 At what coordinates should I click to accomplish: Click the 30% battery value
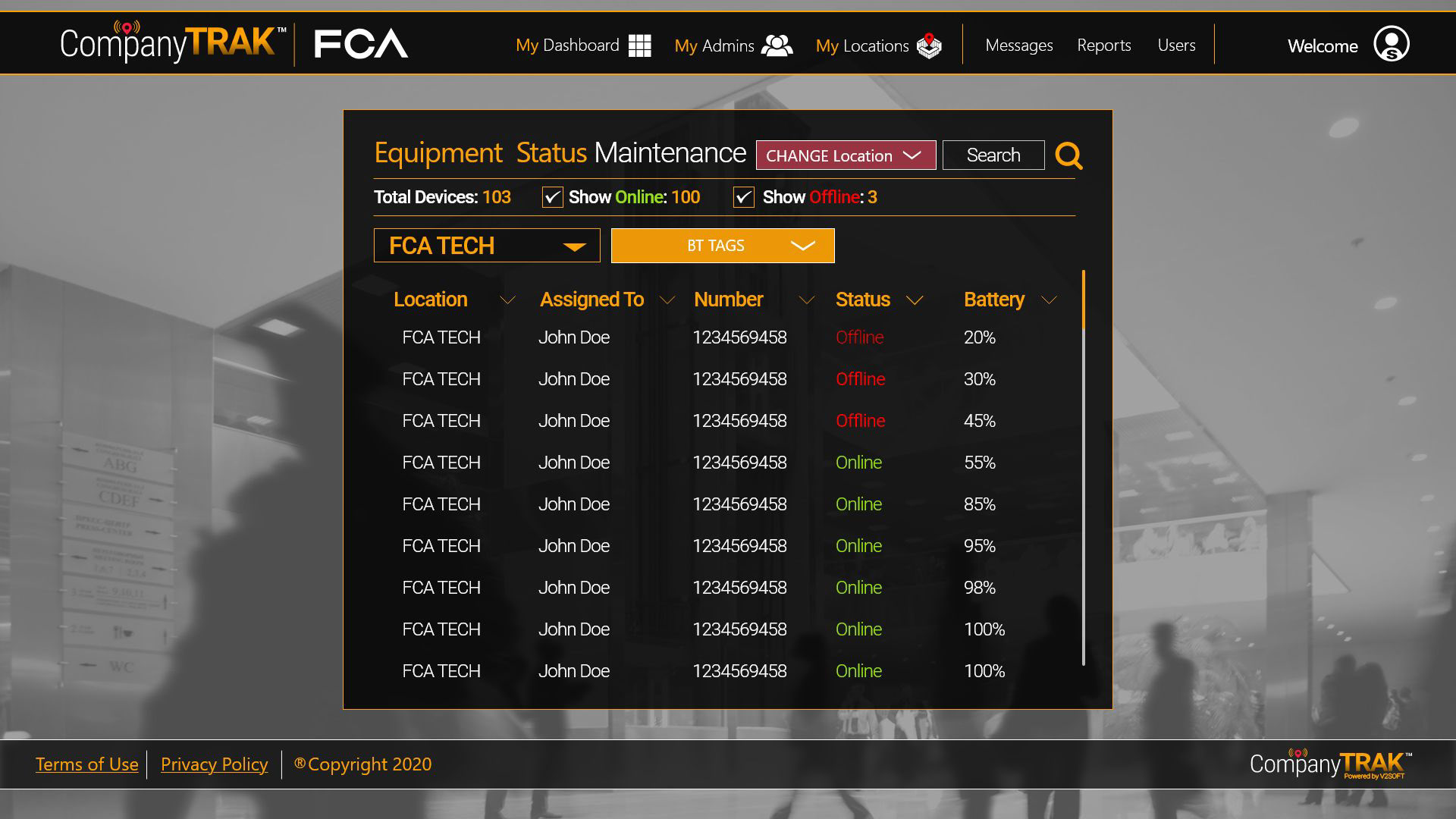click(x=979, y=379)
